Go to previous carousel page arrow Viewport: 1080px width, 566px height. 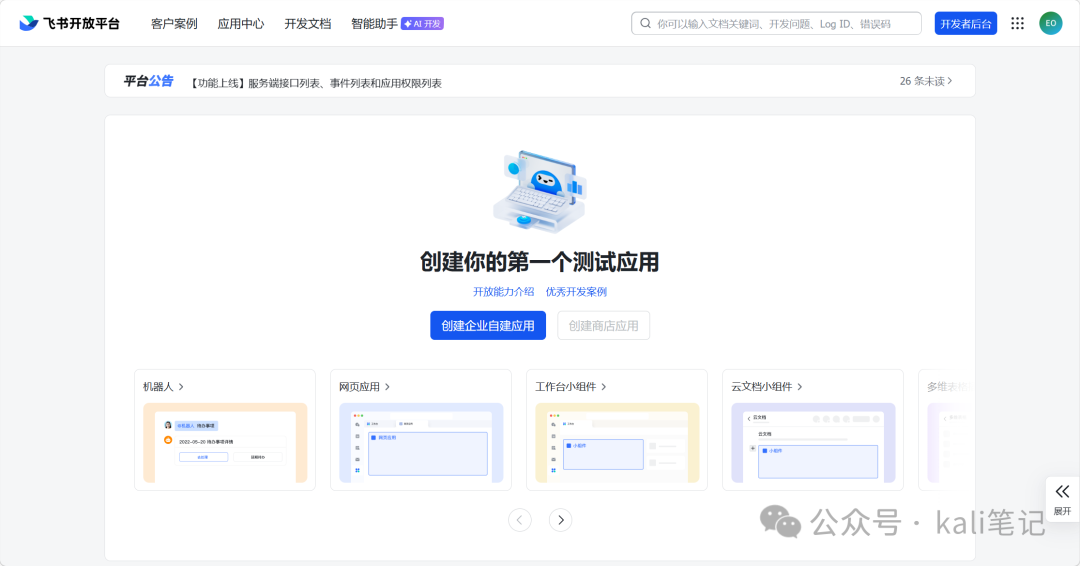[519, 520]
